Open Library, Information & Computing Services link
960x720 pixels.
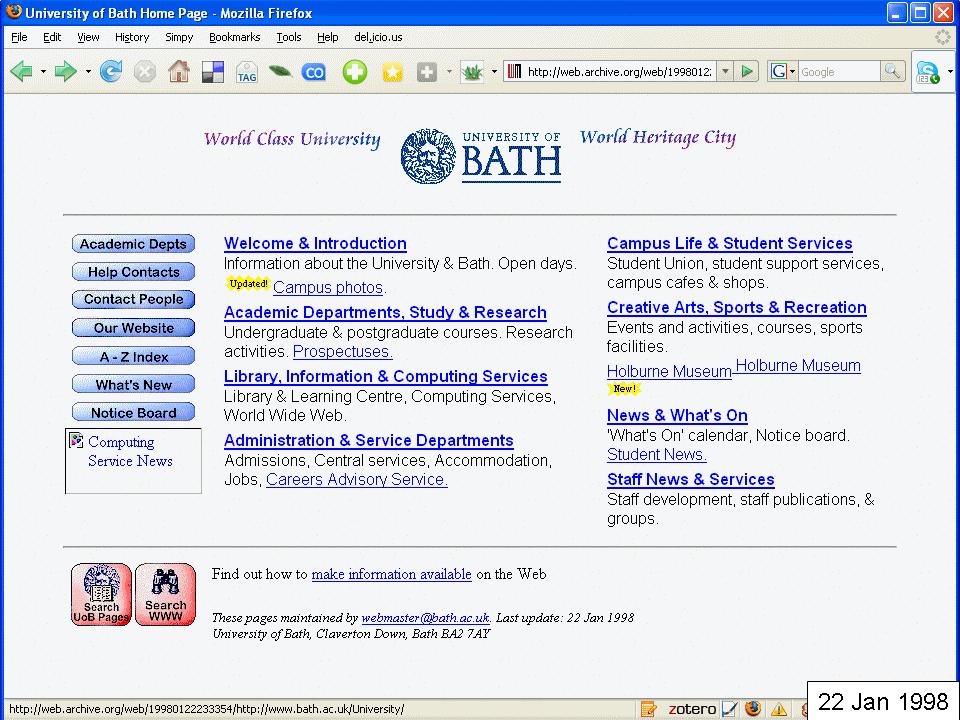[386, 377]
